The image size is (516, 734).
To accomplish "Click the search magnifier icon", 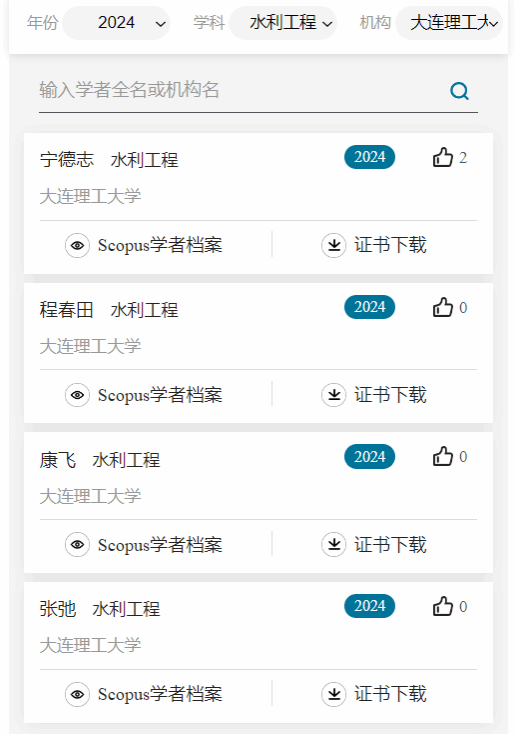I will point(459,91).
